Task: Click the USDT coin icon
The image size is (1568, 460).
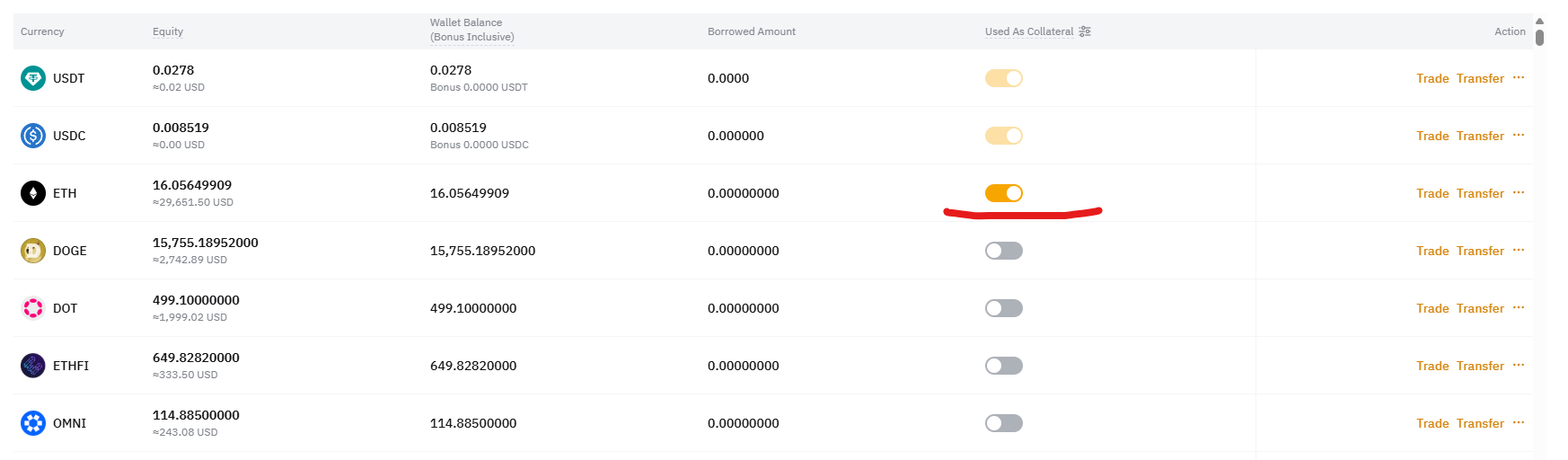Action: click(x=33, y=78)
